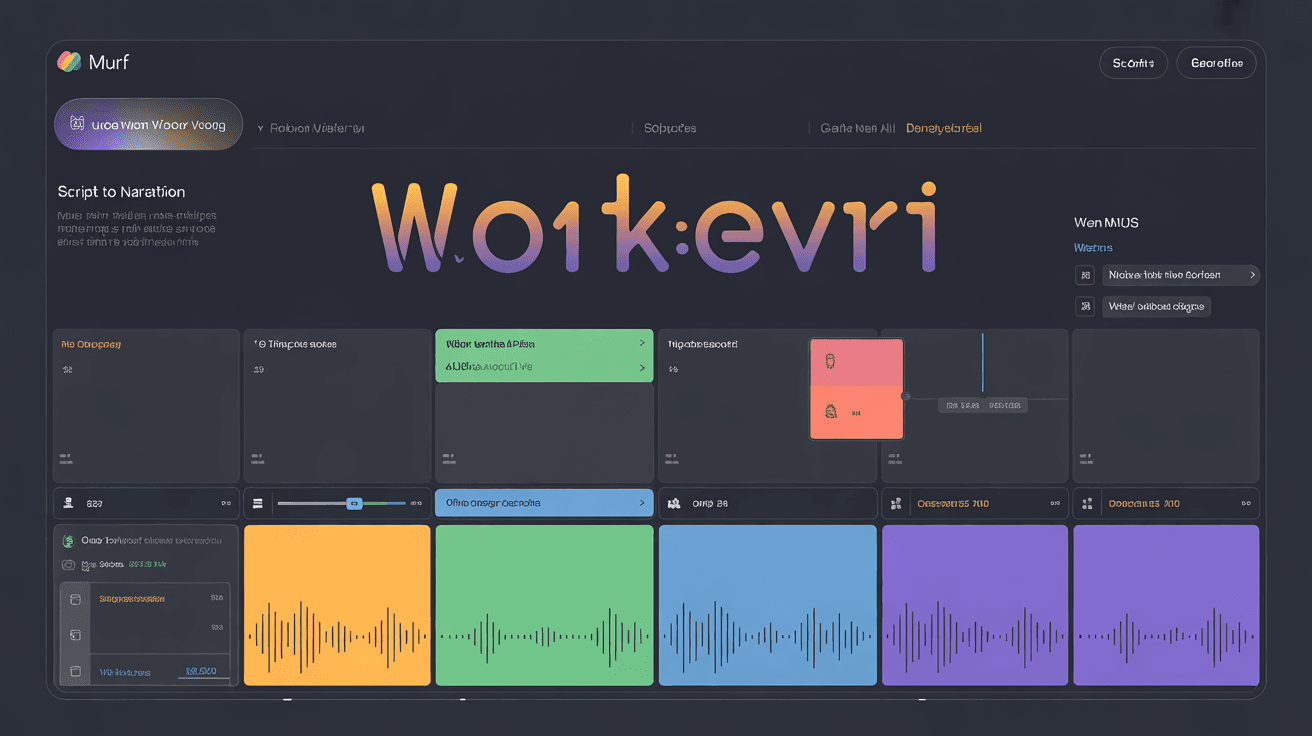Click the blue handle on the horizontal slider
The width and height of the screenshot is (1312, 736).
pyautogui.click(x=353, y=503)
